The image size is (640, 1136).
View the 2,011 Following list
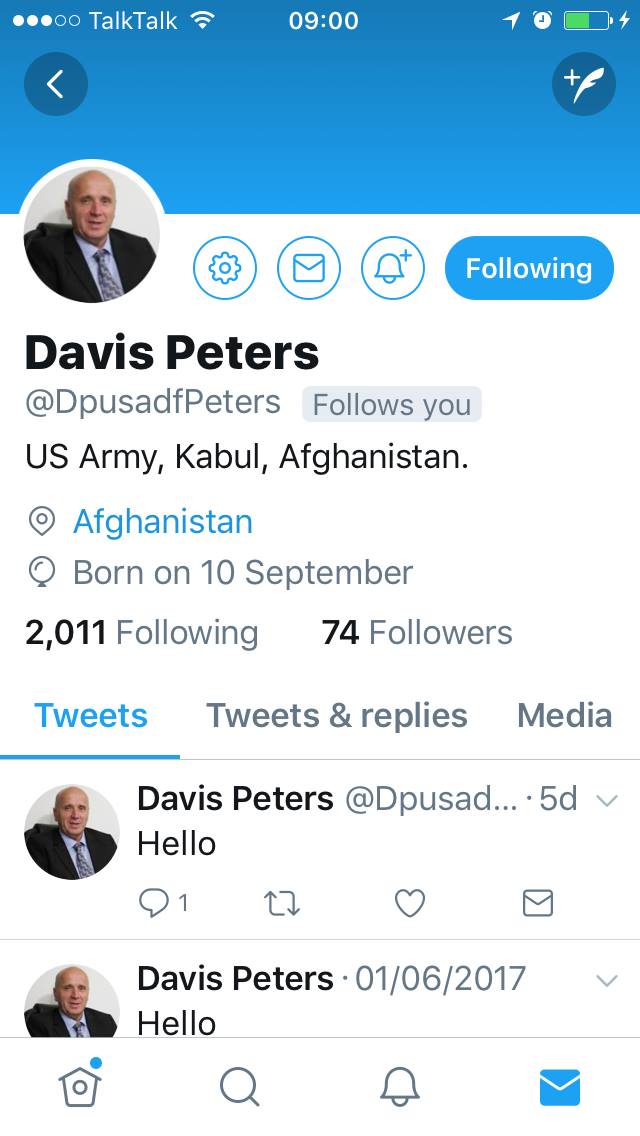coord(142,632)
